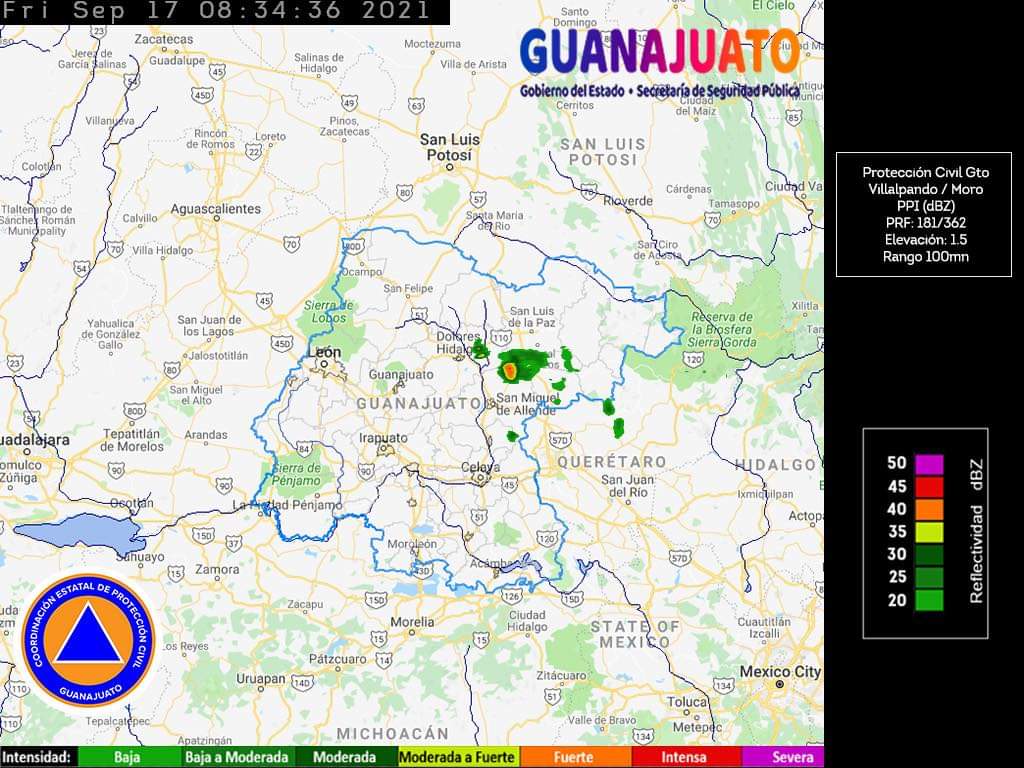Screen dimensions: 1024x768
Task: Click the Celaya city label
Action: pos(481,467)
